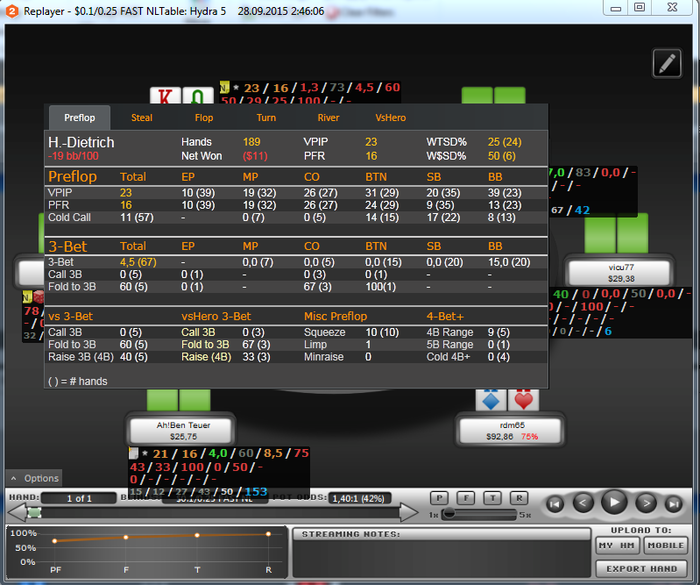
Task: Click the green hand-progress scrubber handle
Action: (x=34, y=513)
